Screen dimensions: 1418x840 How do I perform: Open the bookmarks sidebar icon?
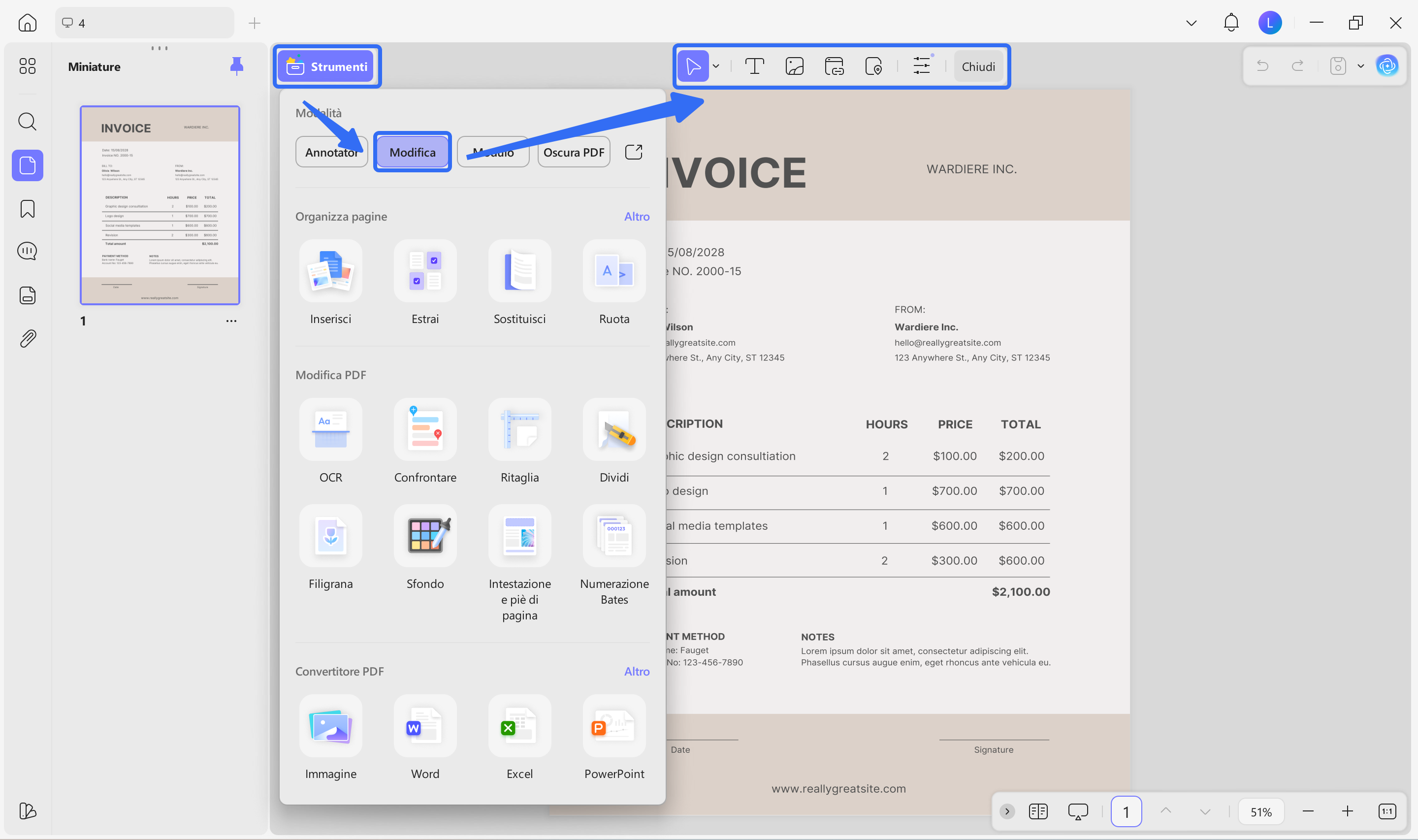27,209
